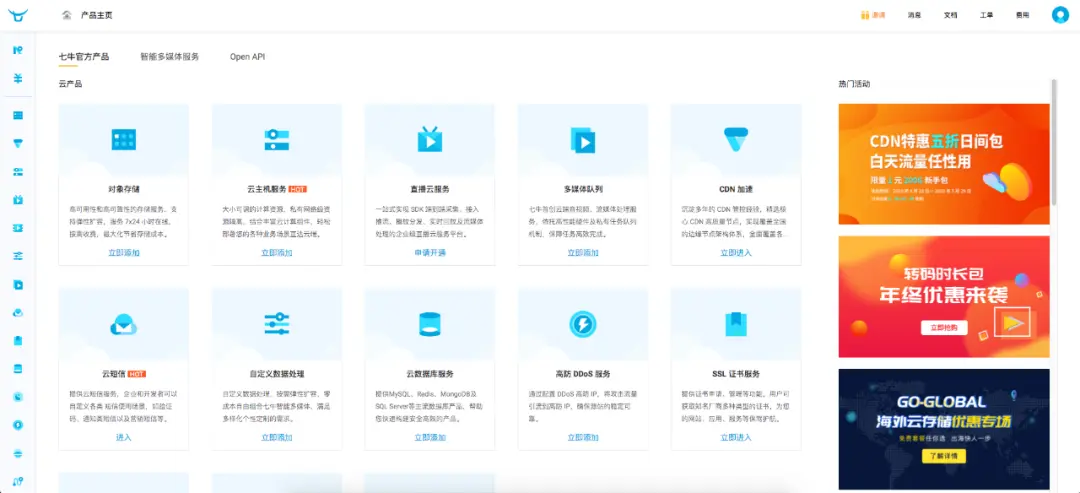The width and height of the screenshot is (1080, 493).
Task: Click the home icon beside 产品主页
Action: (x=67, y=14)
